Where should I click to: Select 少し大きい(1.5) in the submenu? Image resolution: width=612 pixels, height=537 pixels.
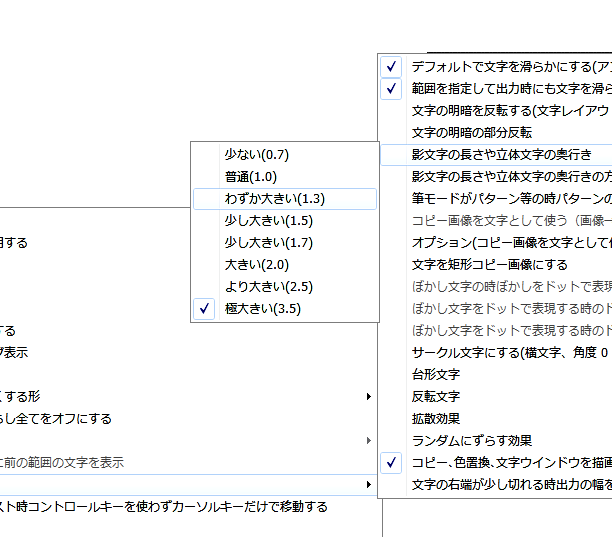pyautogui.click(x=268, y=221)
